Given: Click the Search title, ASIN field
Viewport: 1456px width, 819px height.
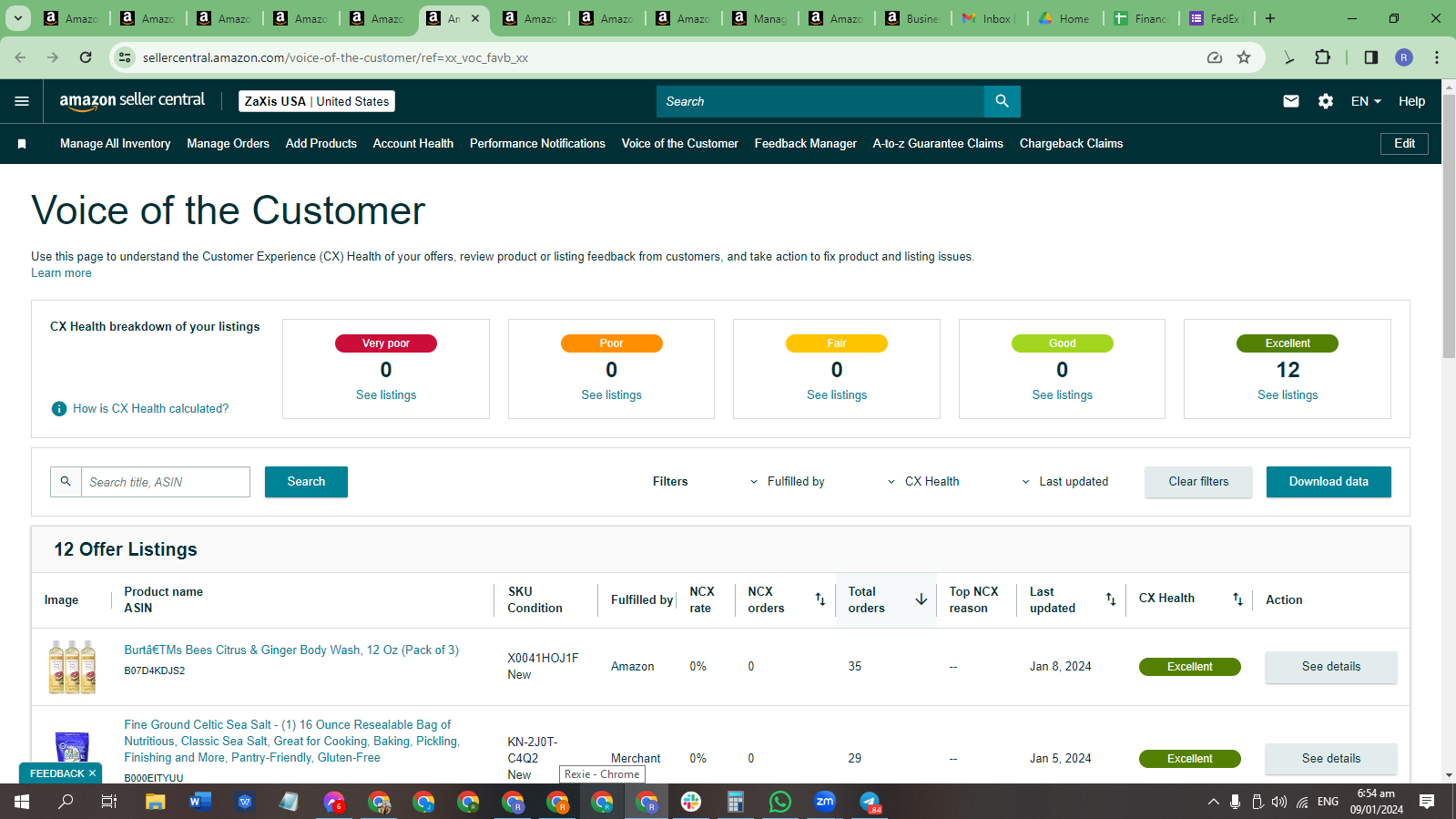Looking at the screenshot, I should [x=166, y=482].
